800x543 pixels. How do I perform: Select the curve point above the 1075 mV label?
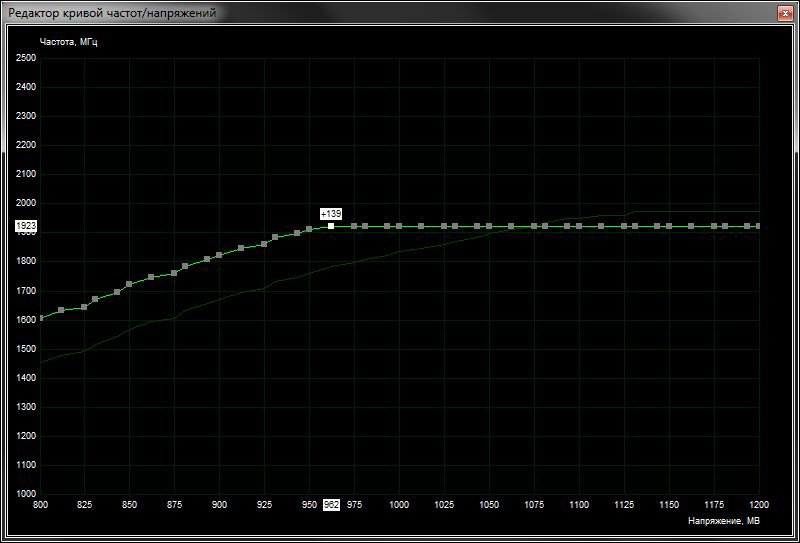tap(534, 226)
